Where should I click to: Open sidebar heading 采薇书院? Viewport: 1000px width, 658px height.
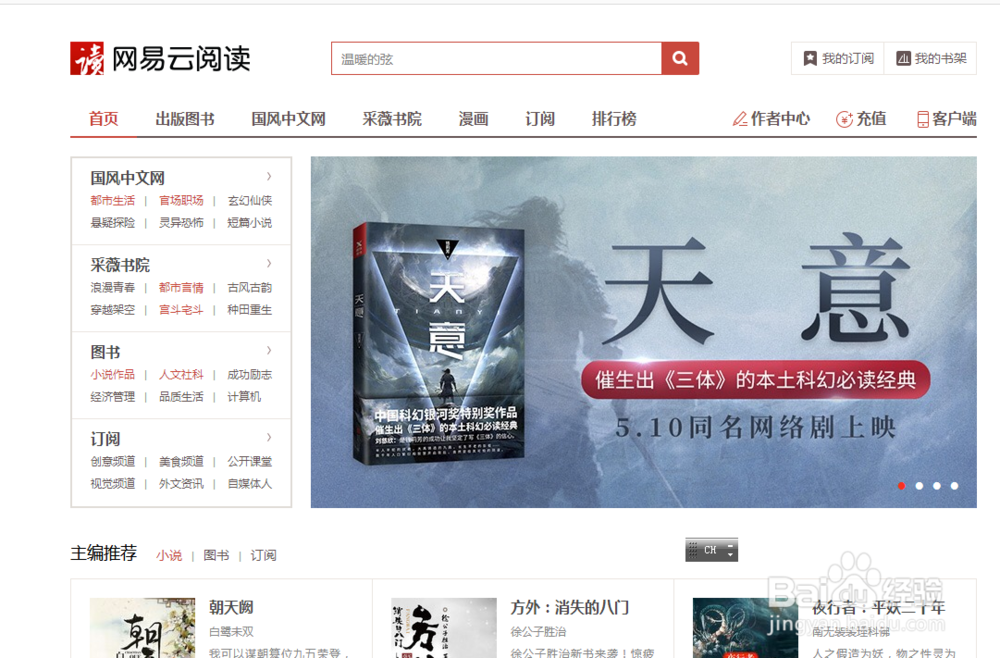pos(120,265)
